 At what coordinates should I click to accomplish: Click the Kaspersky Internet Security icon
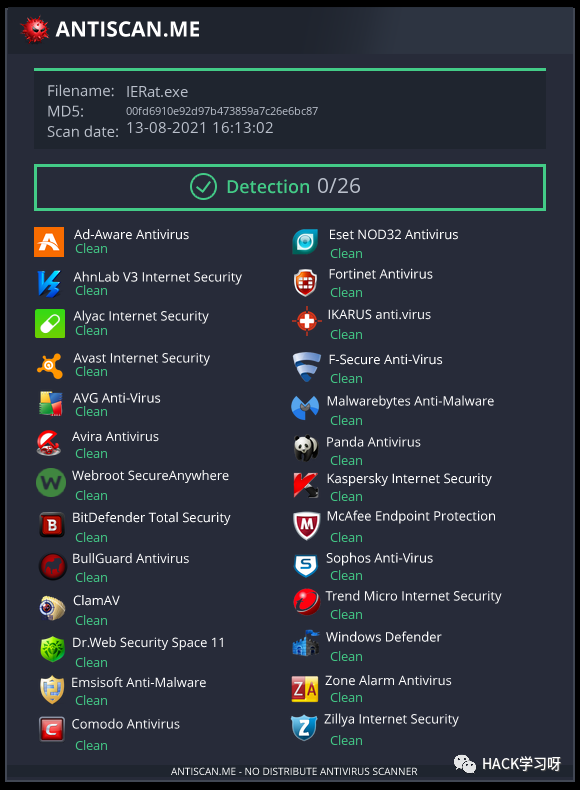coord(306,485)
